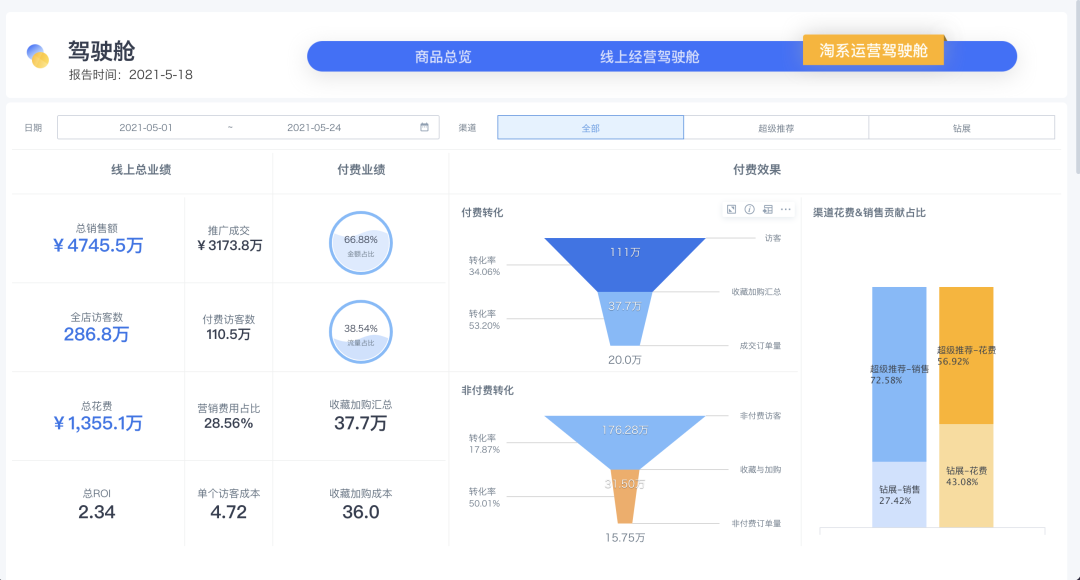Click the 转化率 34.06% label

tap(484, 266)
